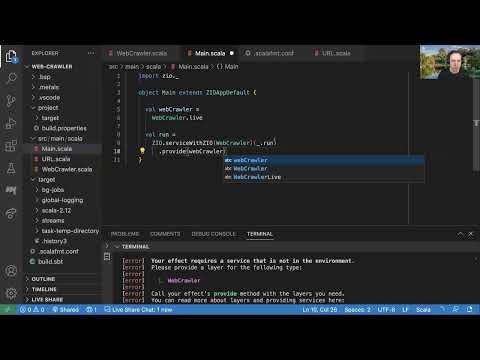The width and height of the screenshot is (480, 360).
Task: Expand the streams folder
Action: point(53,221)
